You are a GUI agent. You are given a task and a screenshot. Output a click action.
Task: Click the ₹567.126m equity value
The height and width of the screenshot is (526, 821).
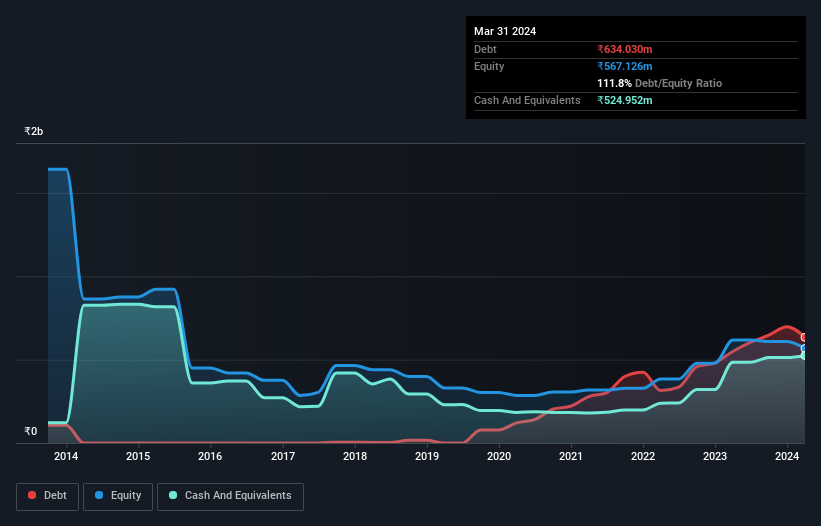[625, 66]
